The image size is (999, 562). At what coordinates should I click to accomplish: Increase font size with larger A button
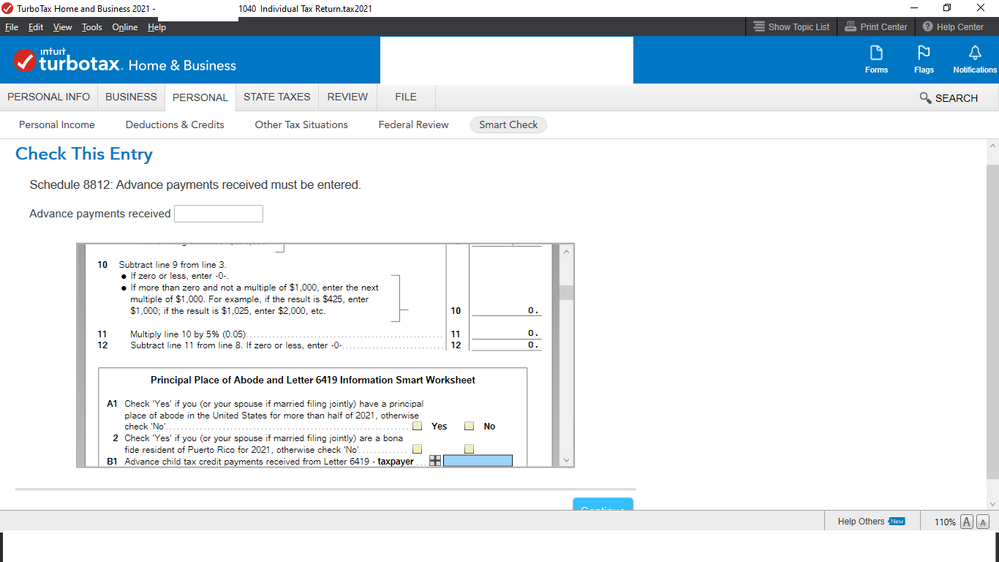tap(967, 521)
